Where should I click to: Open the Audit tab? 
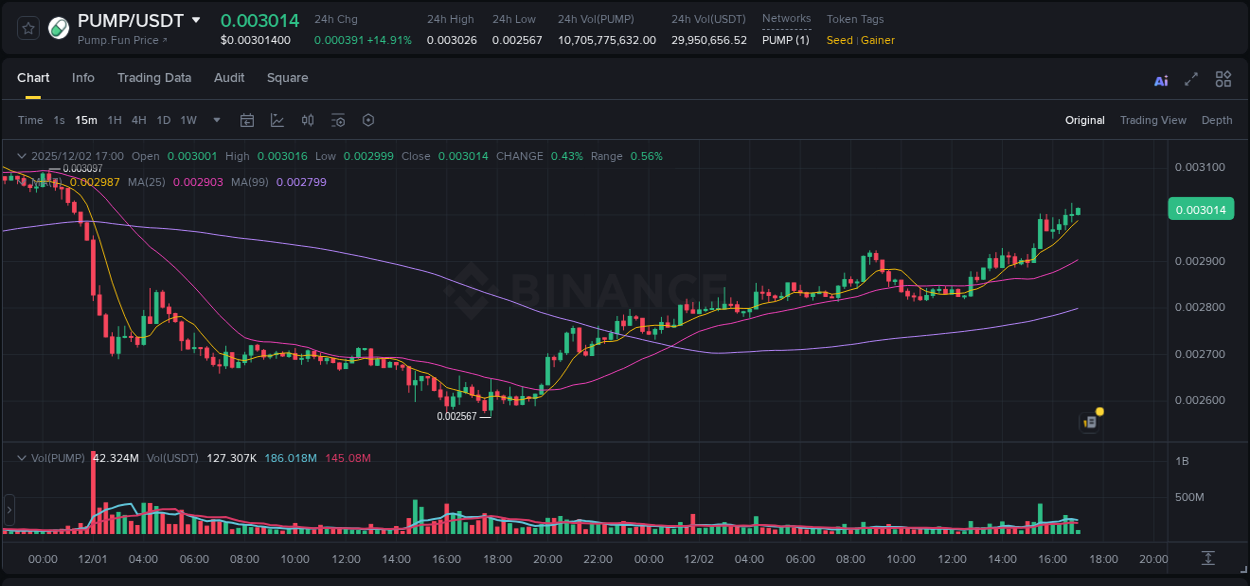coord(229,78)
